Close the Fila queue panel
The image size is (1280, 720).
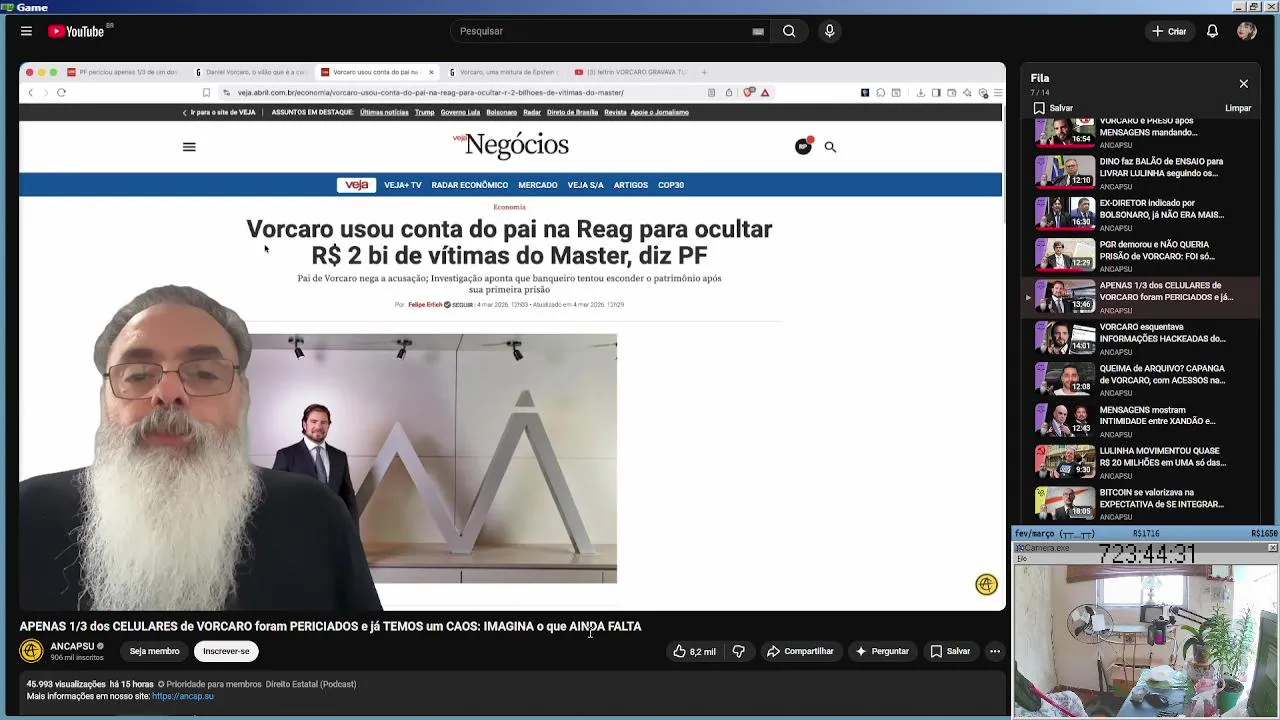coord(1243,84)
